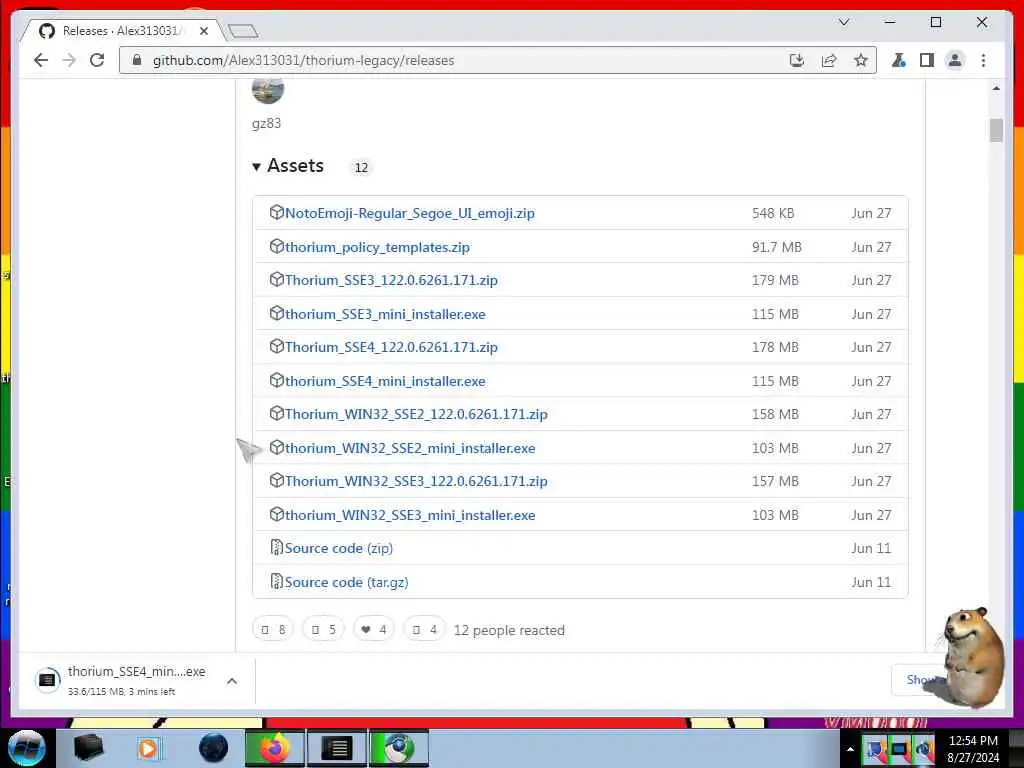Viewport: 1024px width, 768px height.
Task: Click the Show all downloads button
Action: (918, 680)
